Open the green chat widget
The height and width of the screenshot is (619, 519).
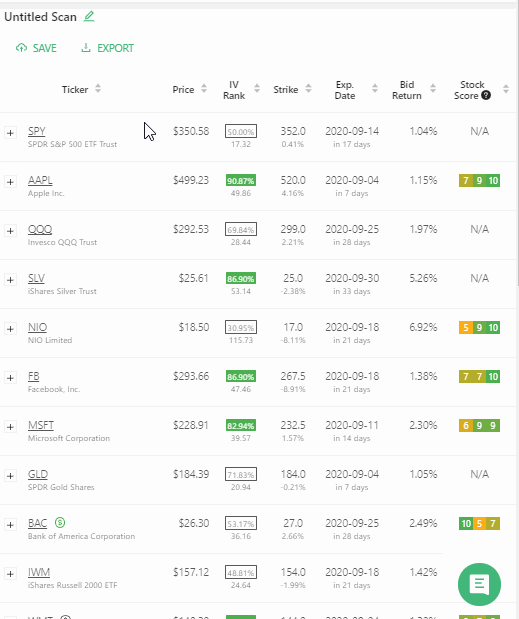(x=480, y=584)
